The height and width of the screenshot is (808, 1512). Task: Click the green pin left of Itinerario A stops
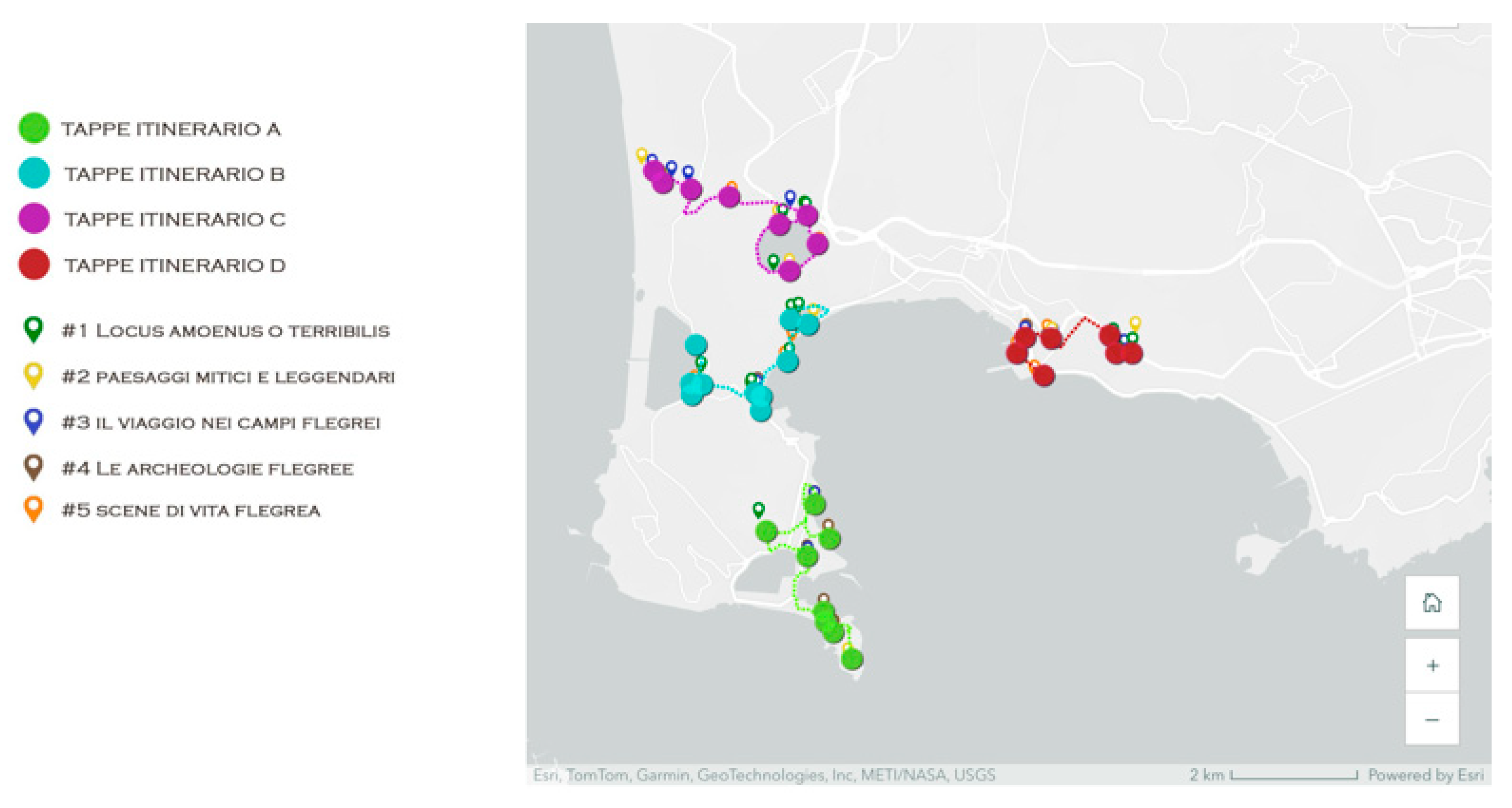[x=758, y=510]
